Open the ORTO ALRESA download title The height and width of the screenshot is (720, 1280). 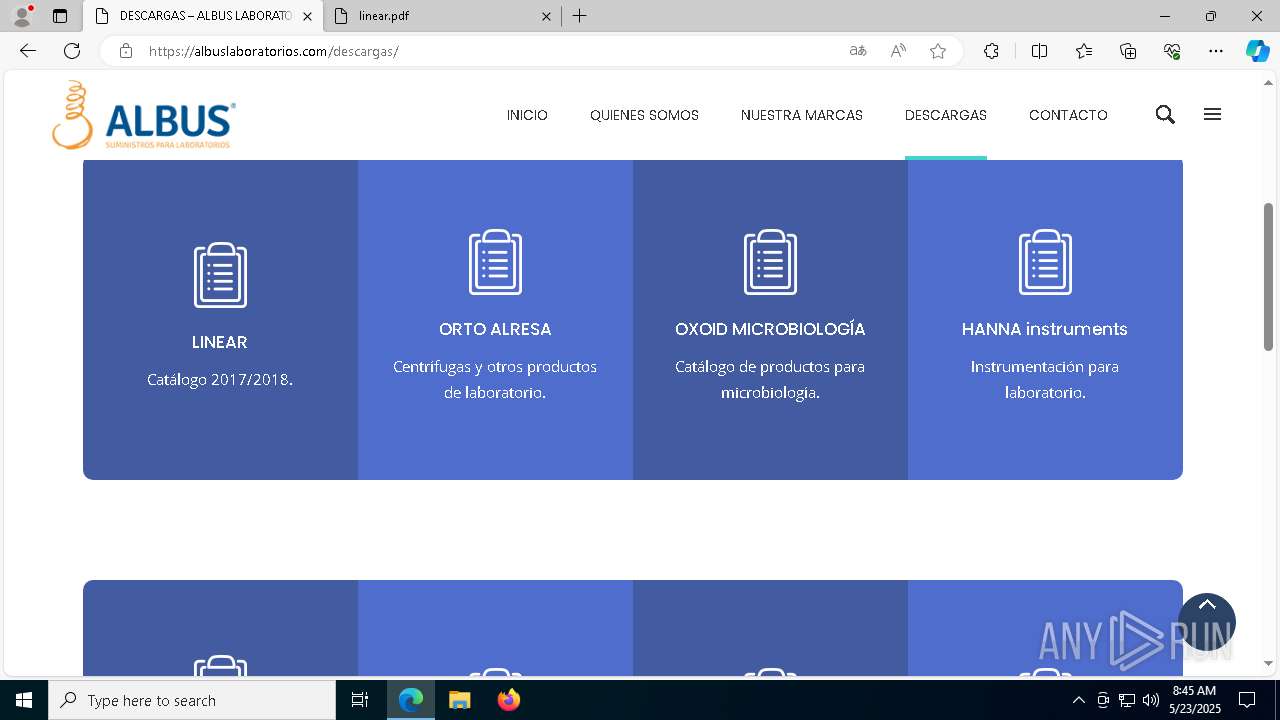pos(495,329)
